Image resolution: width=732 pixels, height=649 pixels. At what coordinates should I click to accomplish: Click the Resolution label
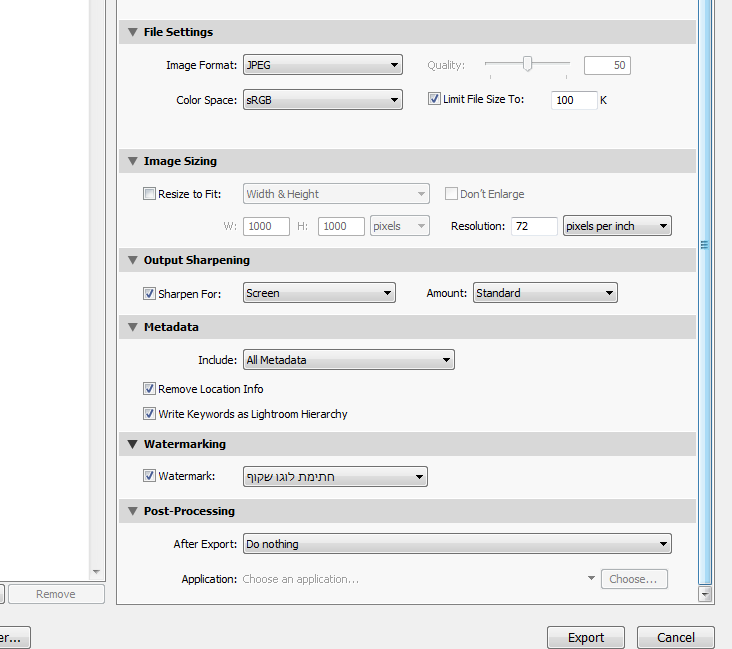[x=478, y=226]
